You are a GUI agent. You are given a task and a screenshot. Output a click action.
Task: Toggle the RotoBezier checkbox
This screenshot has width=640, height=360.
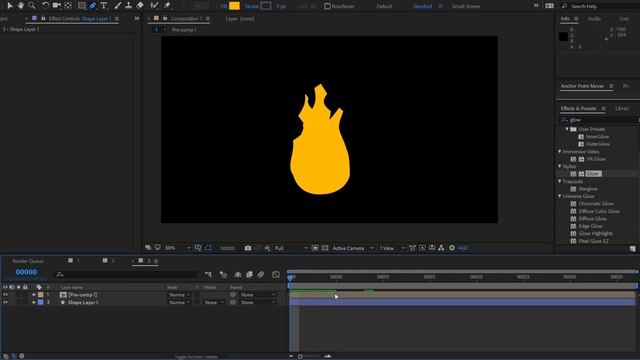(327, 6)
